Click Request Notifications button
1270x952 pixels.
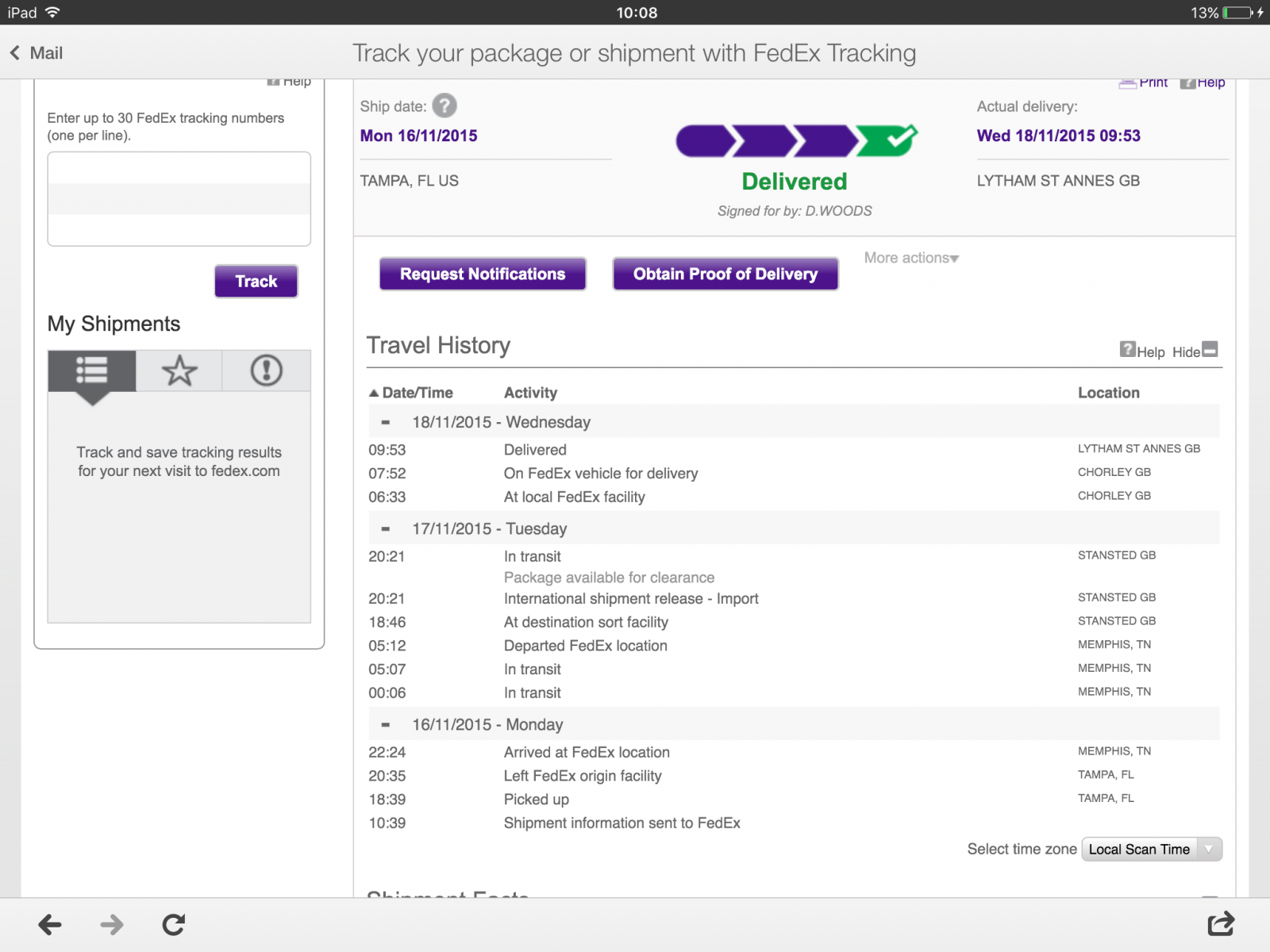pos(483,274)
